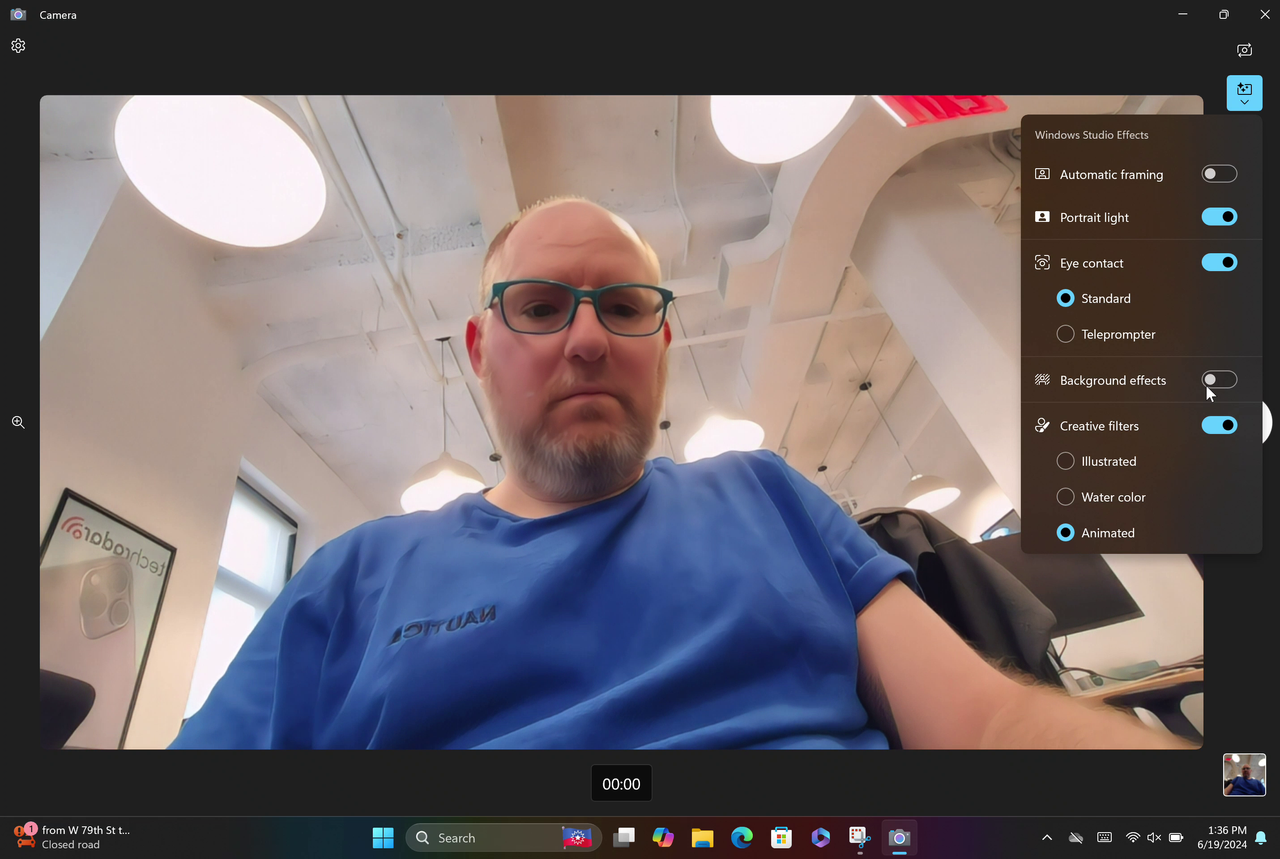Open the notification bell icon
This screenshot has height=859, width=1280.
[x=1262, y=837]
